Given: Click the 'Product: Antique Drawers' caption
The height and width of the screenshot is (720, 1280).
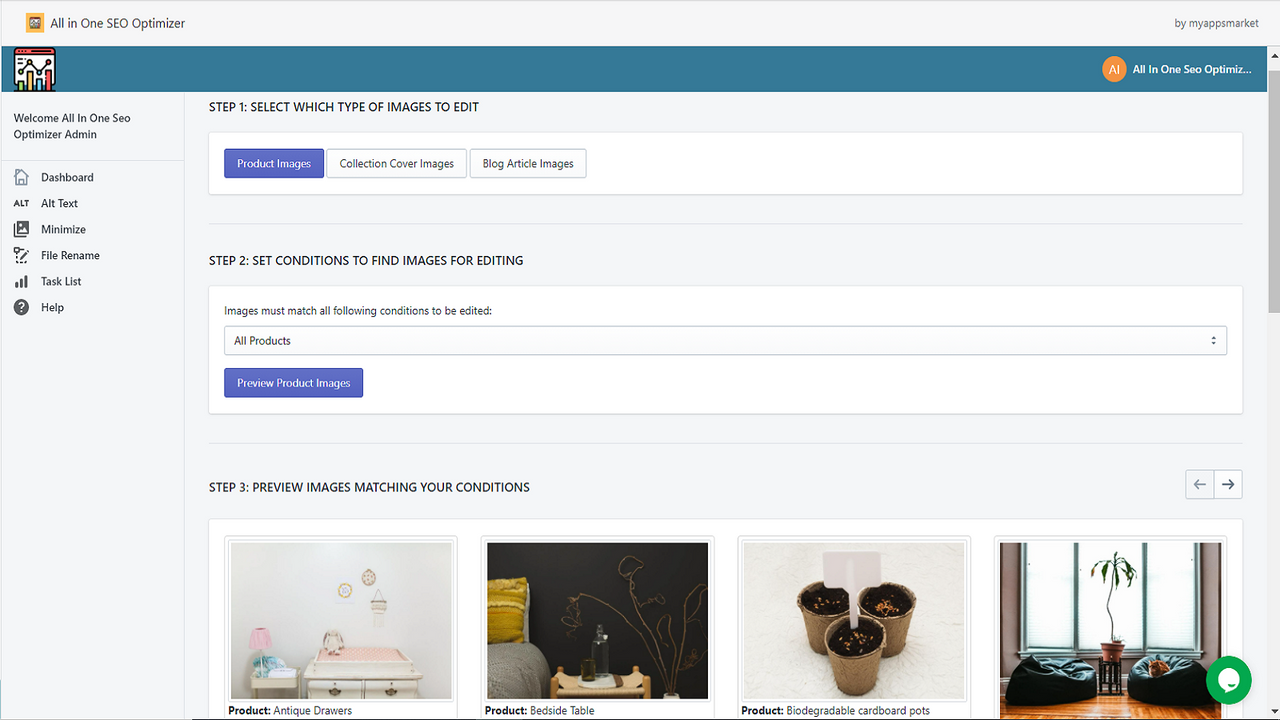Looking at the screenshot, I should click(290, 710).
